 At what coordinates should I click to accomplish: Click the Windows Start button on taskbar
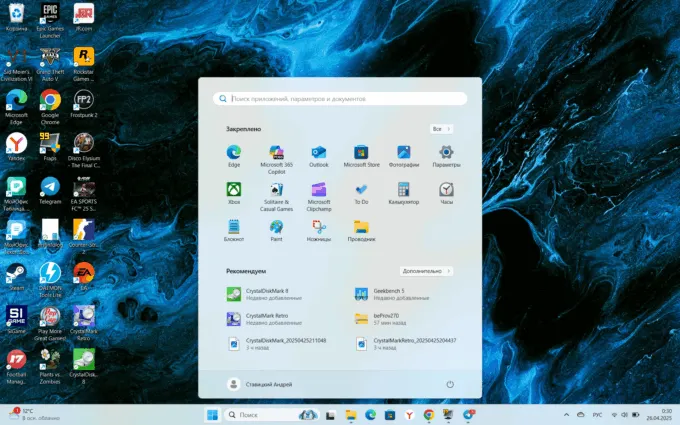pos(212,414)
